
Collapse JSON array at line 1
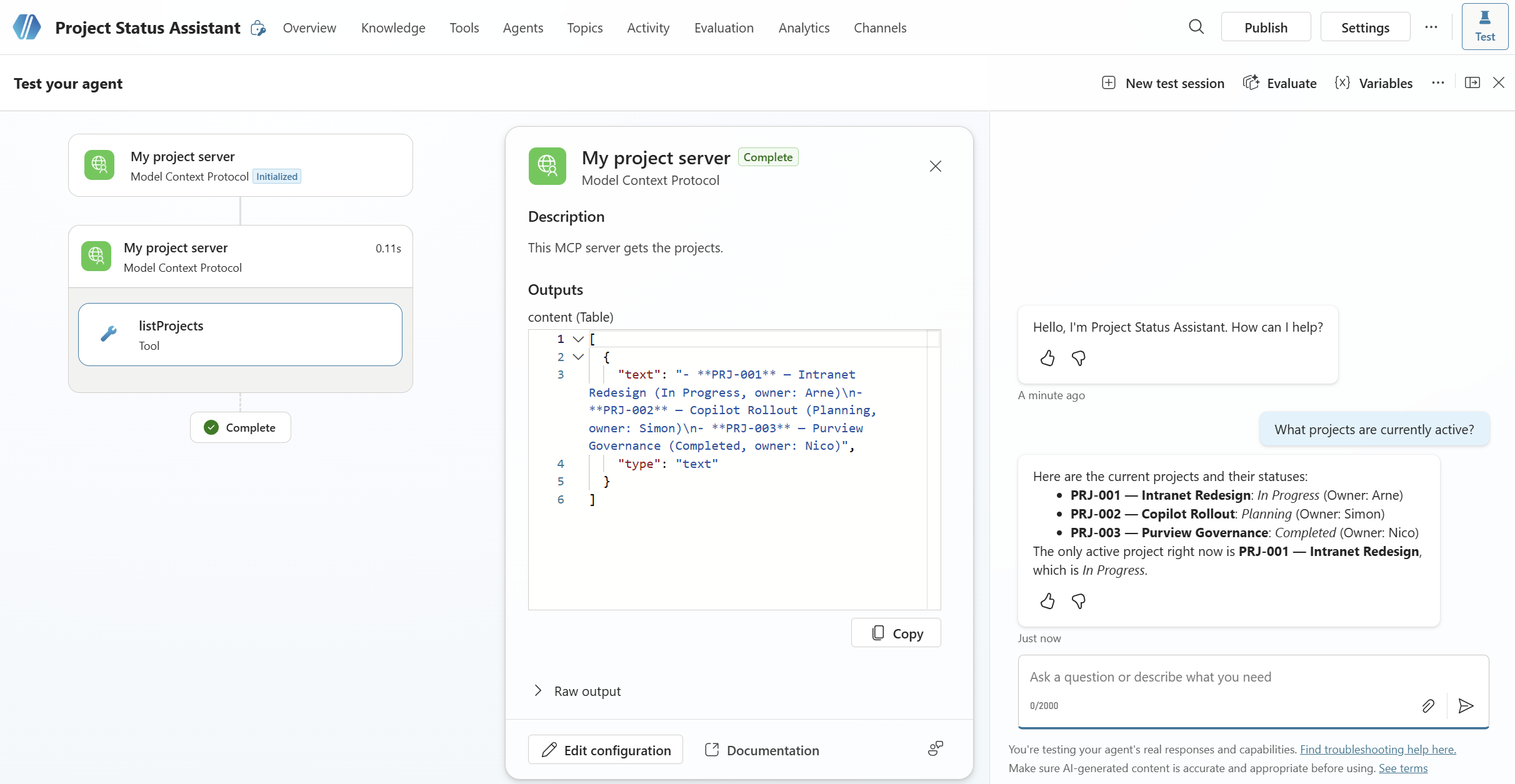pyautogui.click(x=578, y=339)
